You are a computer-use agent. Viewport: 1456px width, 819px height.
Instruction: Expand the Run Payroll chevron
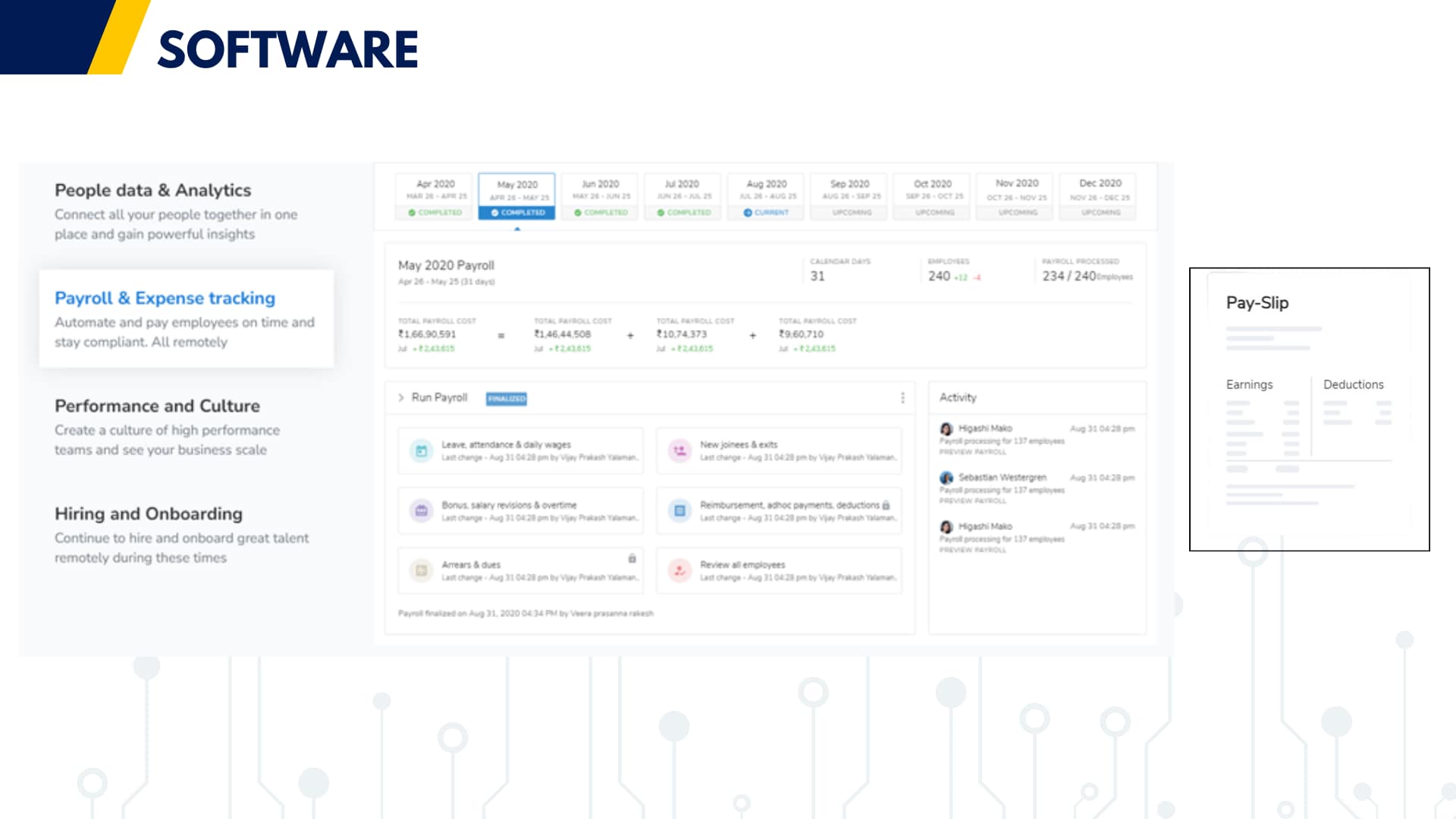(x=401, y=398)
